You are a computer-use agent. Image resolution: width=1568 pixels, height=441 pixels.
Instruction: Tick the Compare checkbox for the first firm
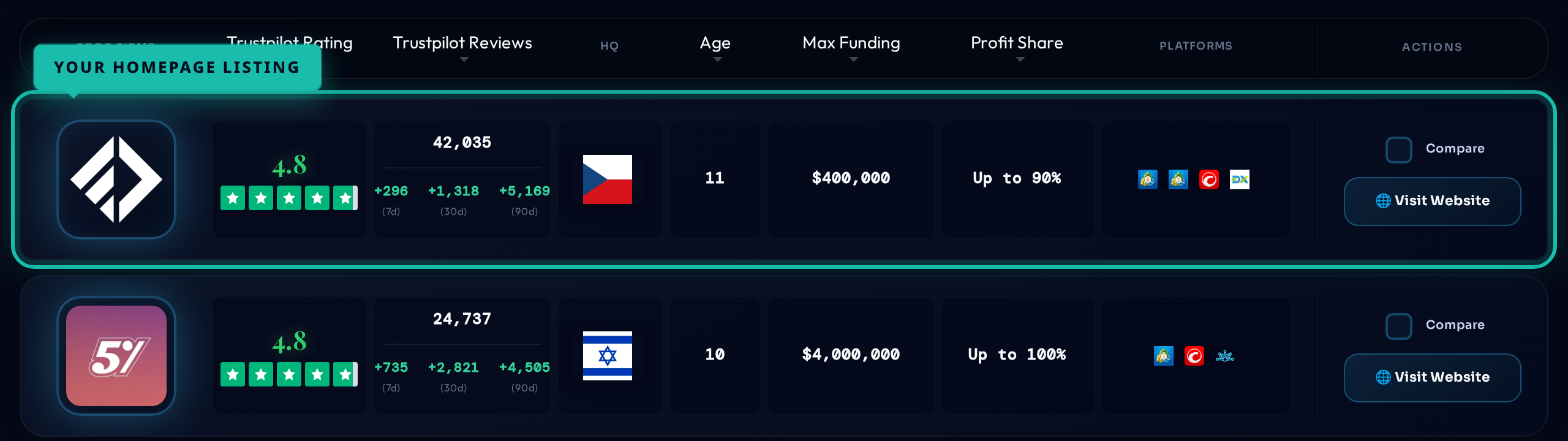click(x=1398, y=149)
